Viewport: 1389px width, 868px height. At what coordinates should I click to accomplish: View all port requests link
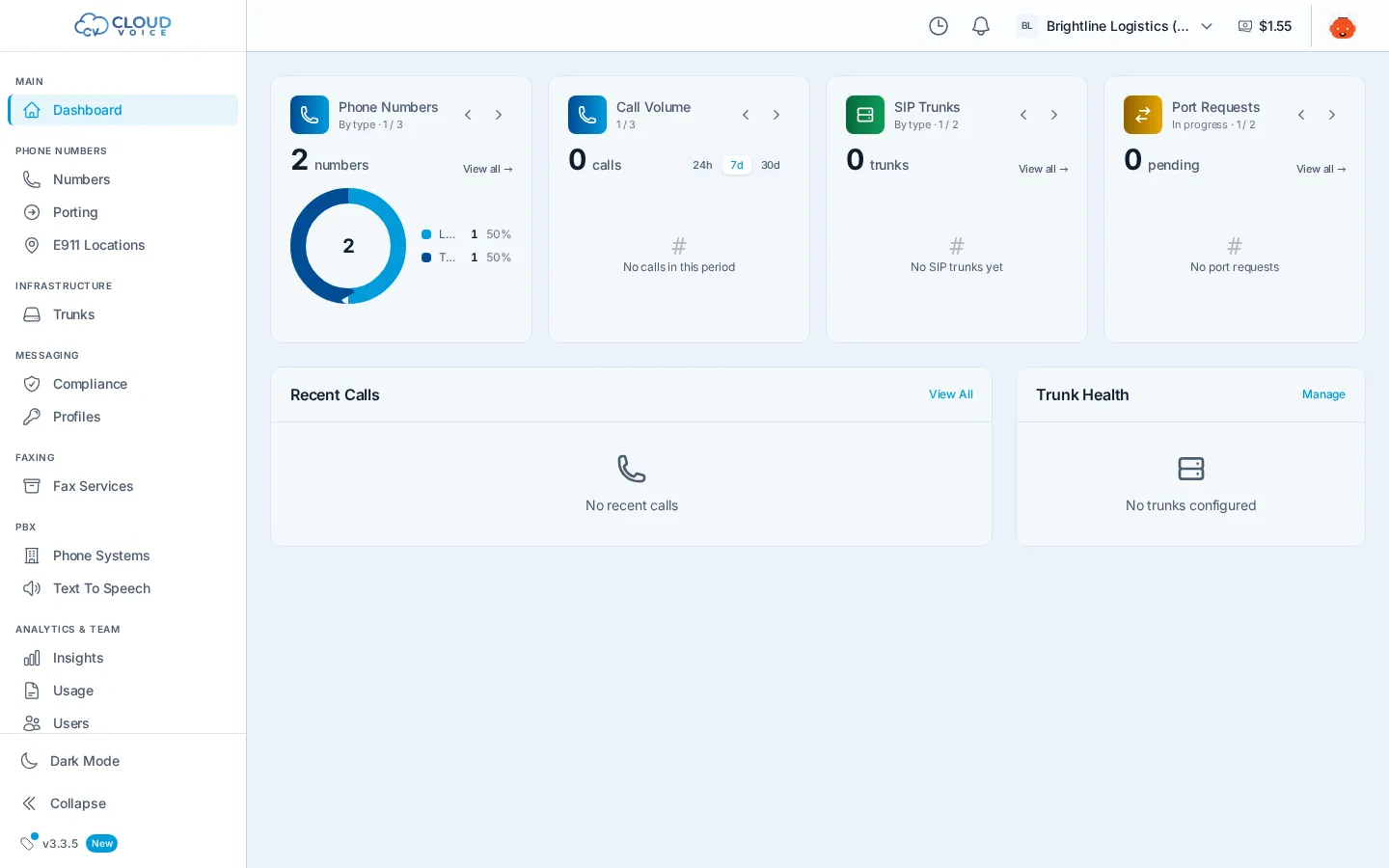point(1321,169)
